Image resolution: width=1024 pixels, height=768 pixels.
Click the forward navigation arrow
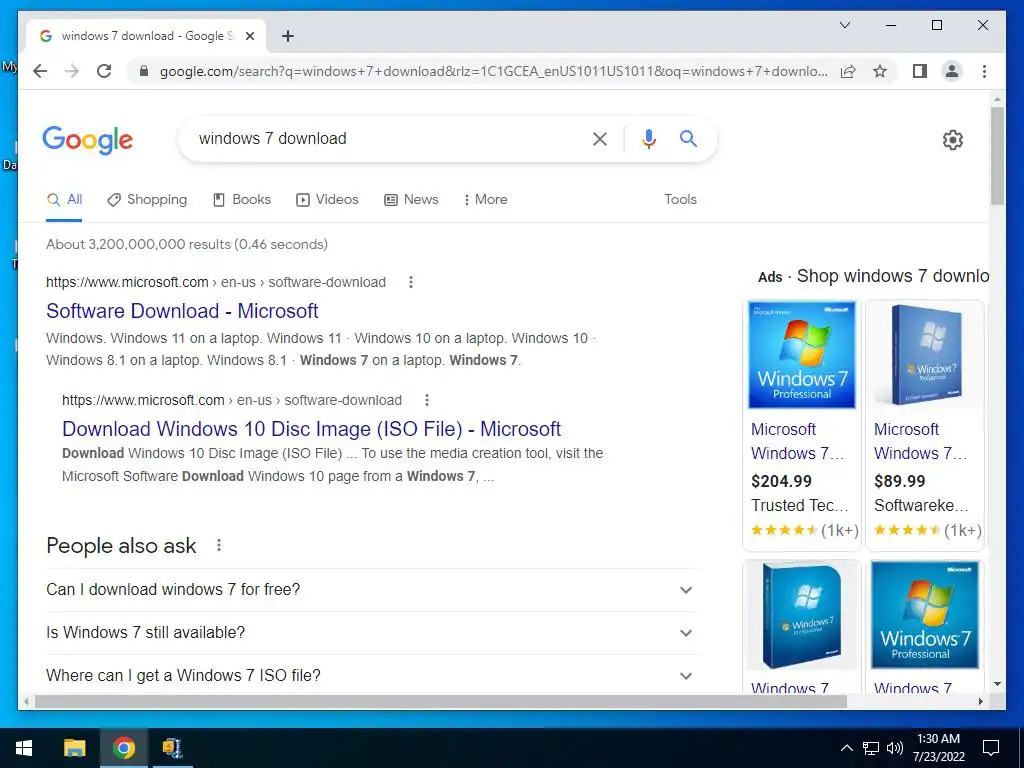[x=72, y=71]
